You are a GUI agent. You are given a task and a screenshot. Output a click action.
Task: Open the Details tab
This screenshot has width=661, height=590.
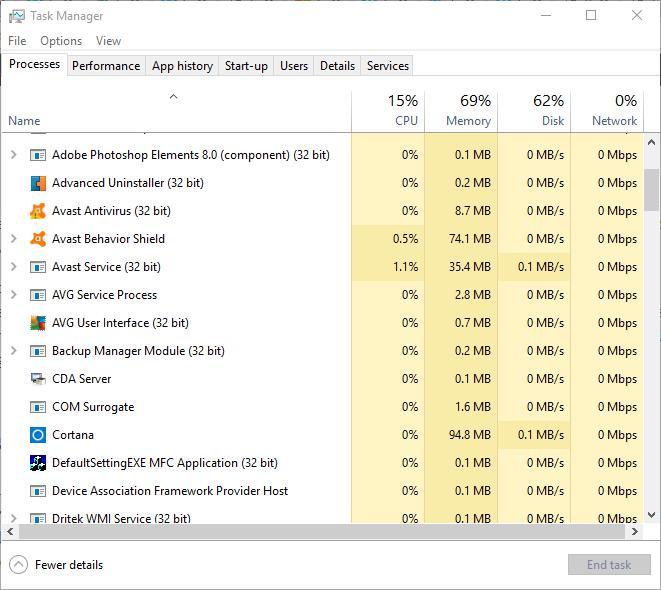(337, 66)
